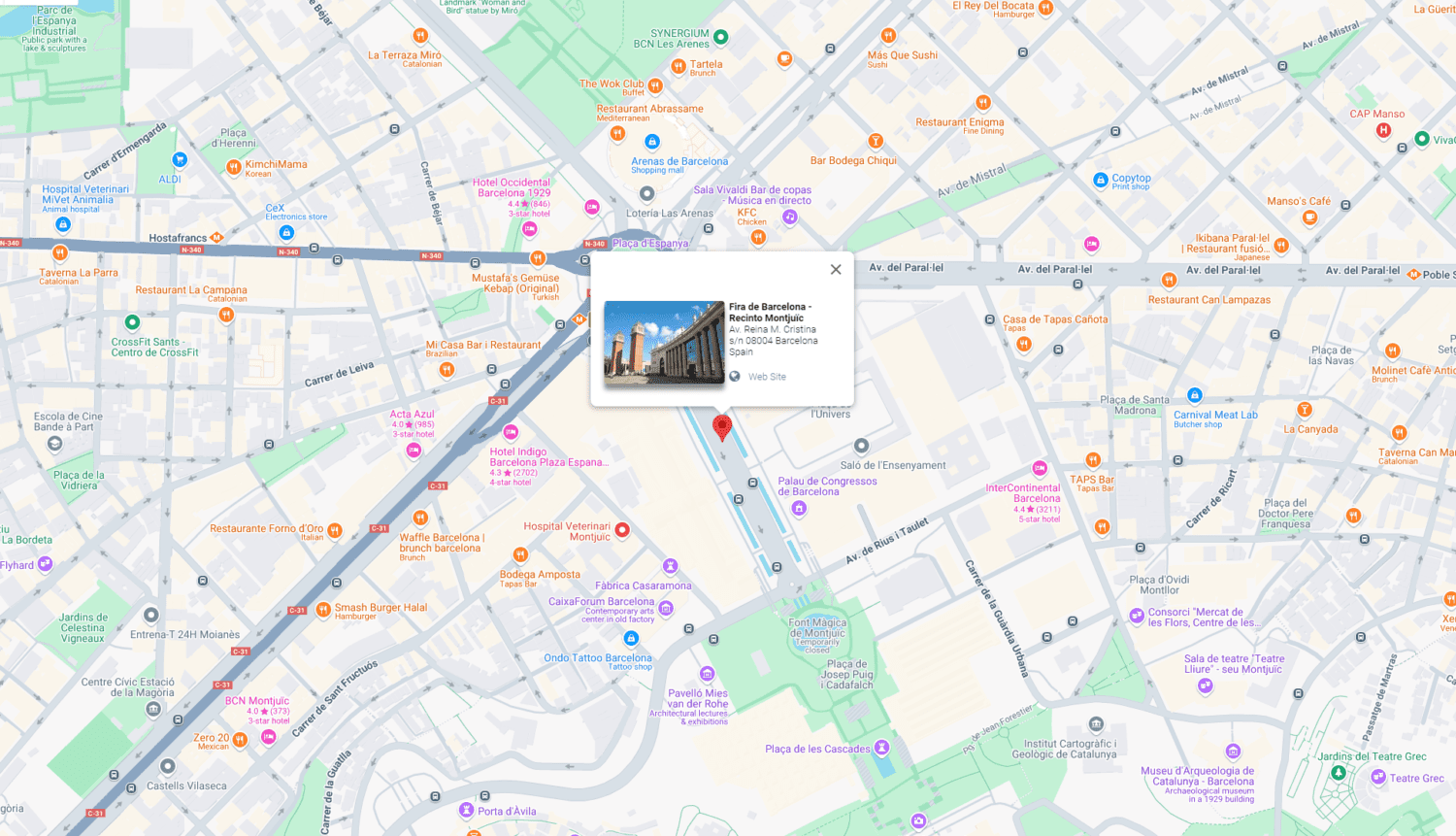This screenshot has width=1456, height=836.
Task: Open the Institut Cartogràfic i Geològic marker
Action: click(1096, 724)
